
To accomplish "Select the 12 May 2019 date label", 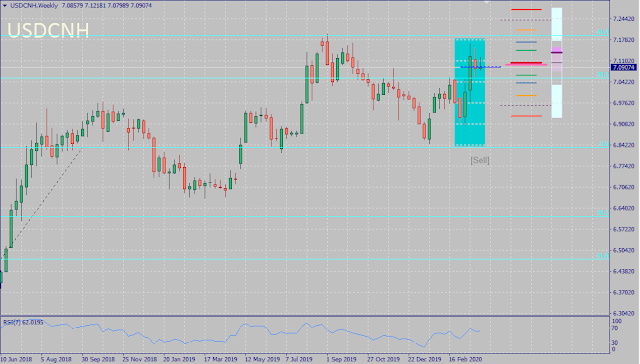I will (262, 360).
